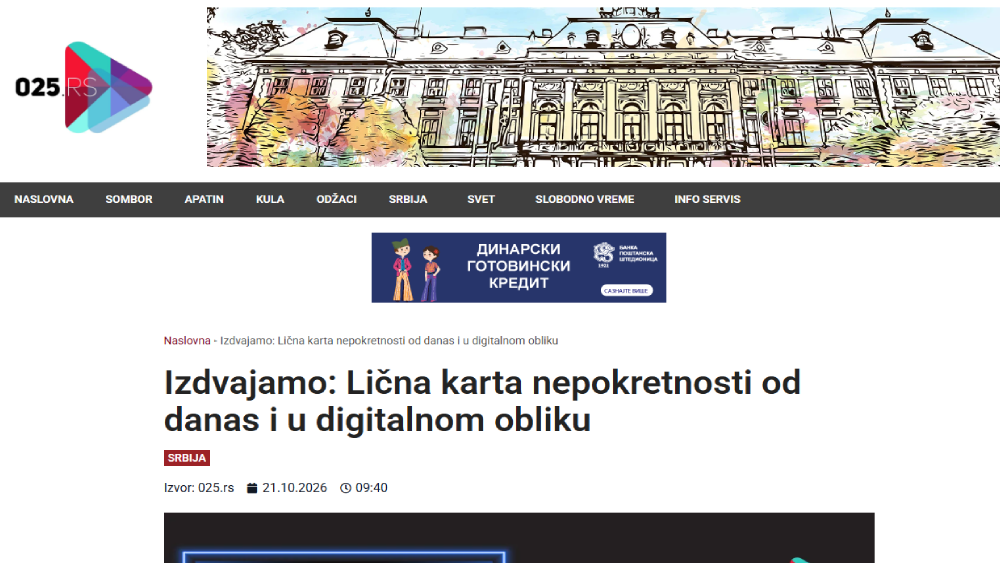Open the Slobodno vreme menu

585,200
